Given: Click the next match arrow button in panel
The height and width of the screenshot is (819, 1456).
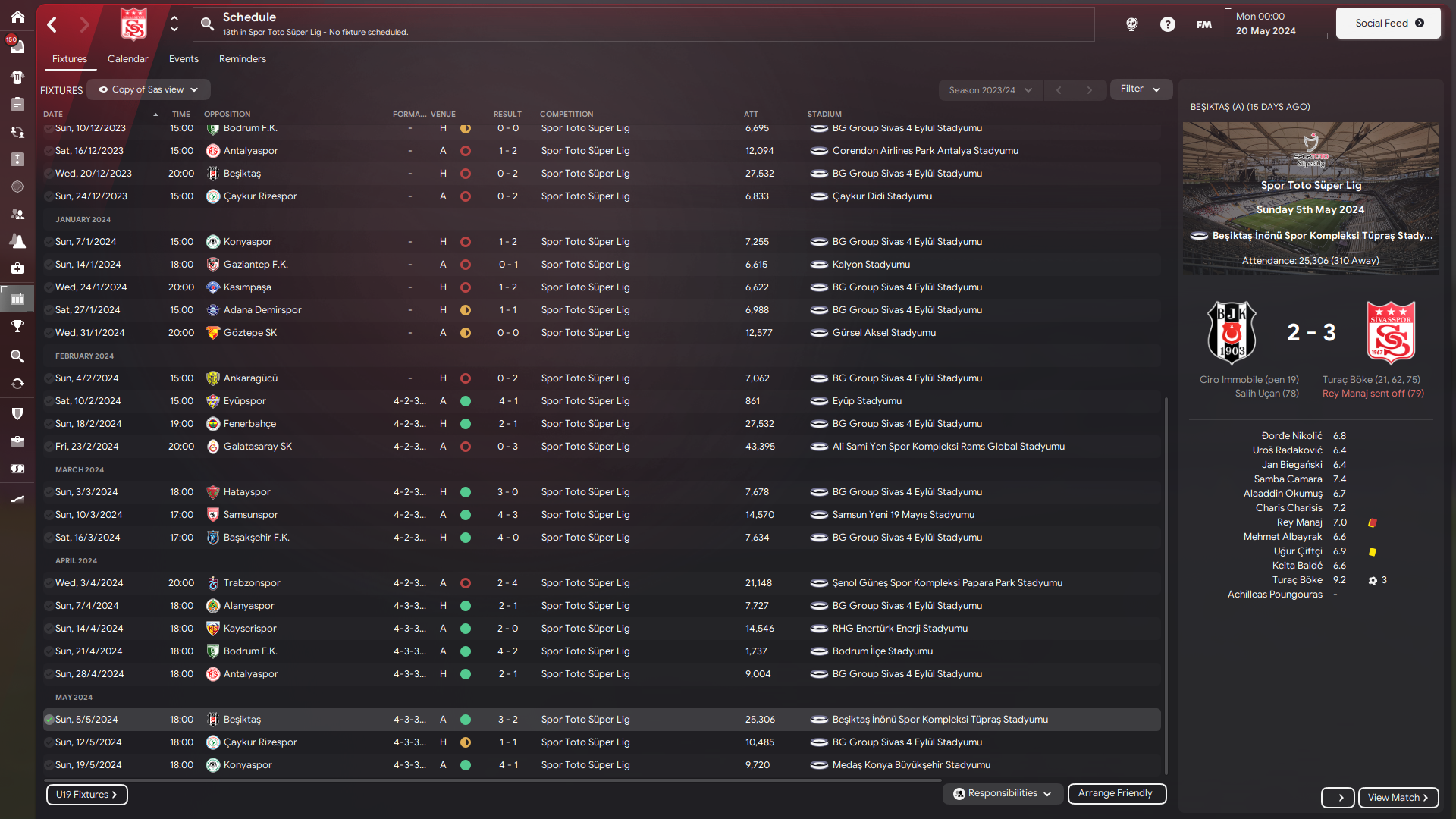Looking at the screenshot, I should point(1338,798).
